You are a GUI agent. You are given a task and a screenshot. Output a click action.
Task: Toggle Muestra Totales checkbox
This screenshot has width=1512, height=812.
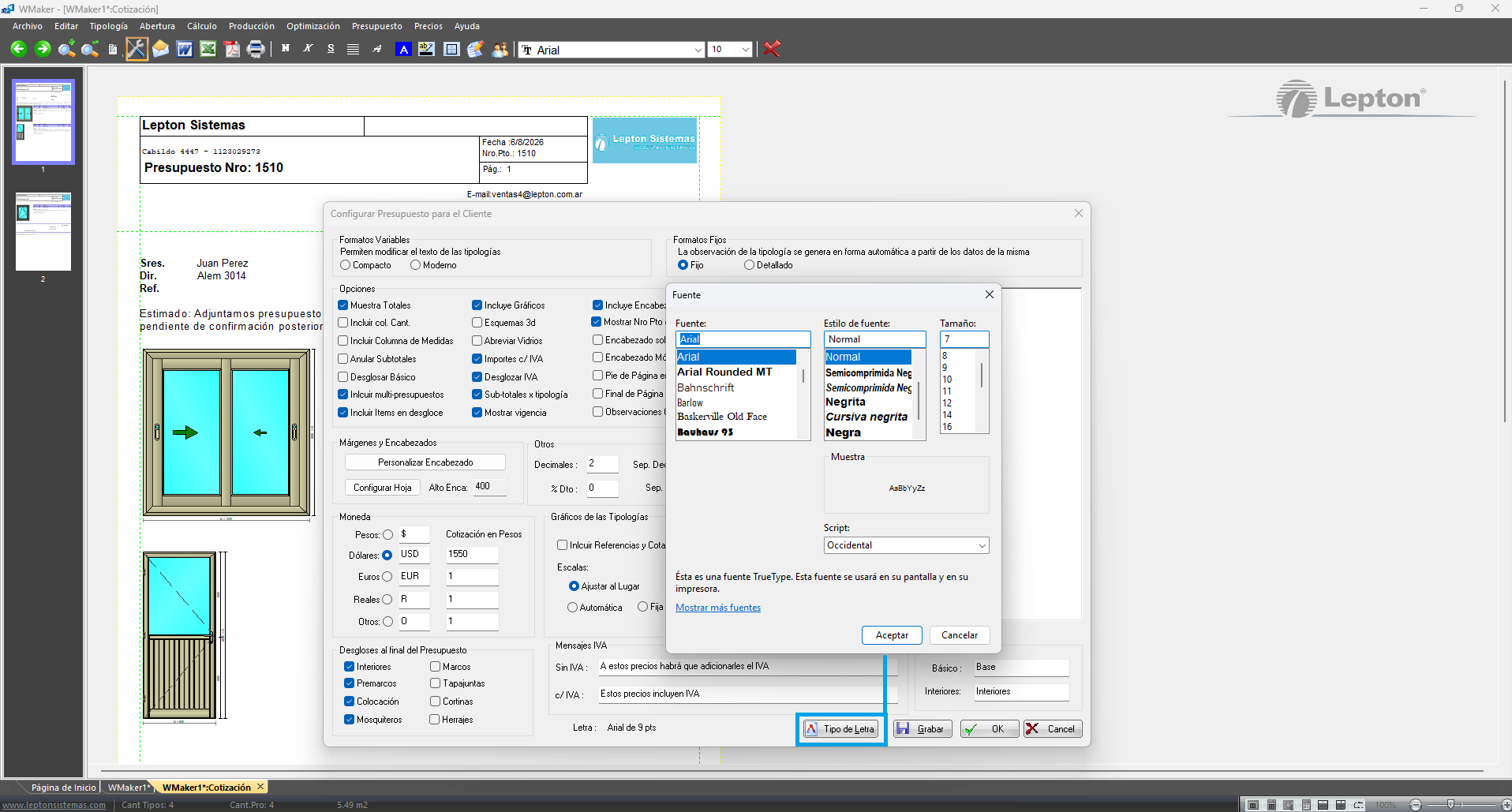coord(343,305)
